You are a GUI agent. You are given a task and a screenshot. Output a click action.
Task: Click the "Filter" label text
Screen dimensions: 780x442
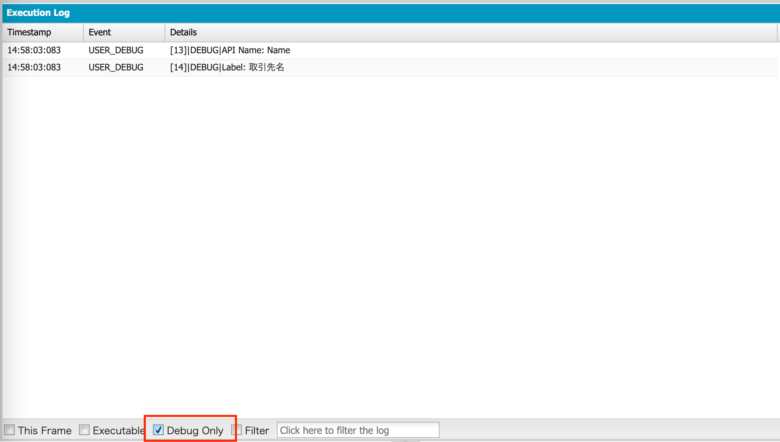257,430
